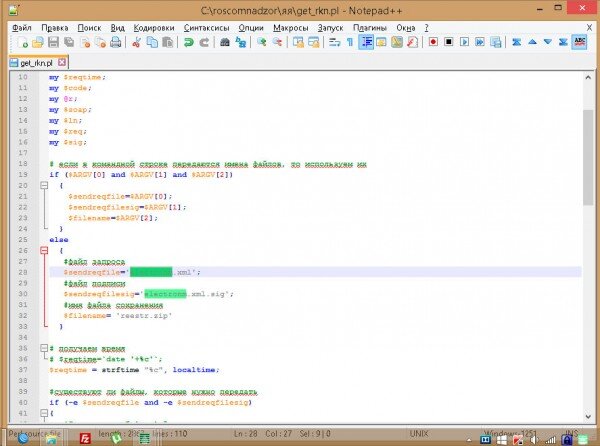The width and height of the screenshot is (600, 446).
Task: Open Find with the binoculars icon
Action: point(225,42)
